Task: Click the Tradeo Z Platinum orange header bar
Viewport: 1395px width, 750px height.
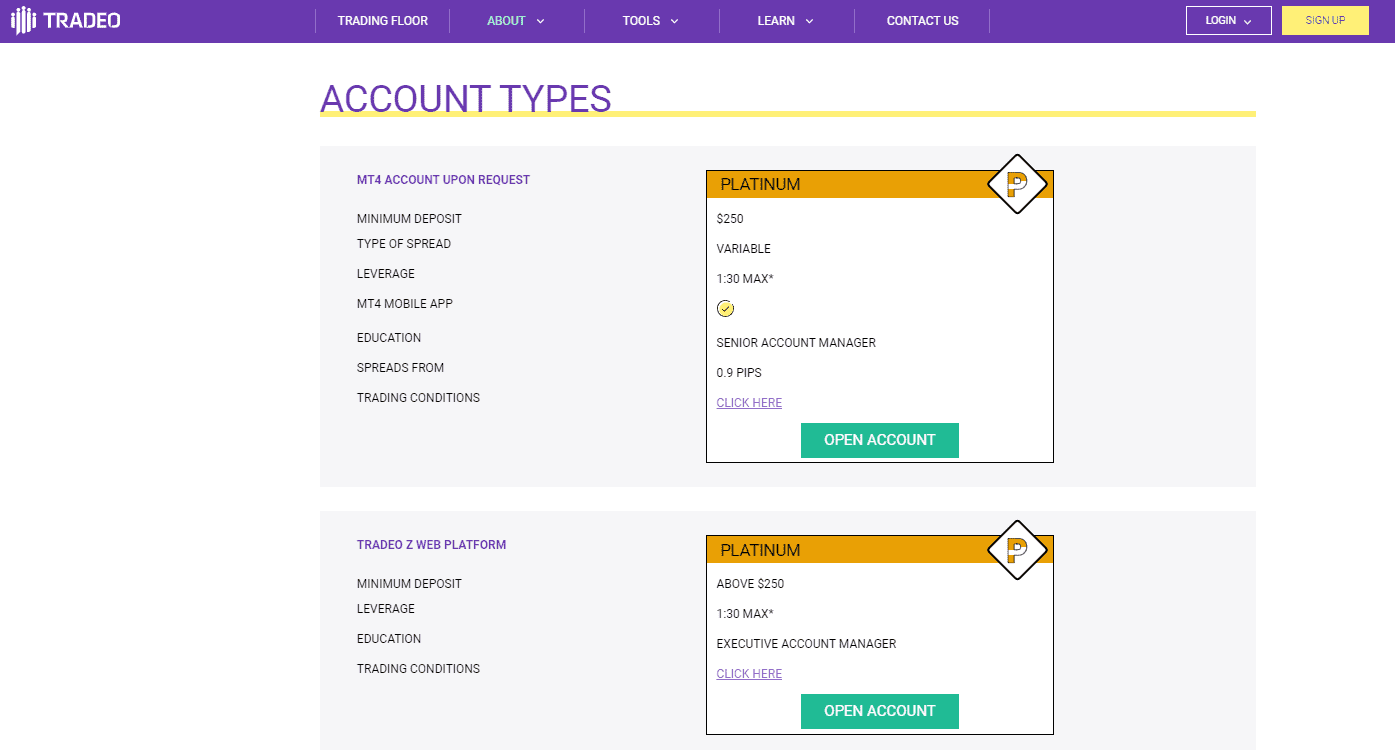Action: click(x=850, y=550)
